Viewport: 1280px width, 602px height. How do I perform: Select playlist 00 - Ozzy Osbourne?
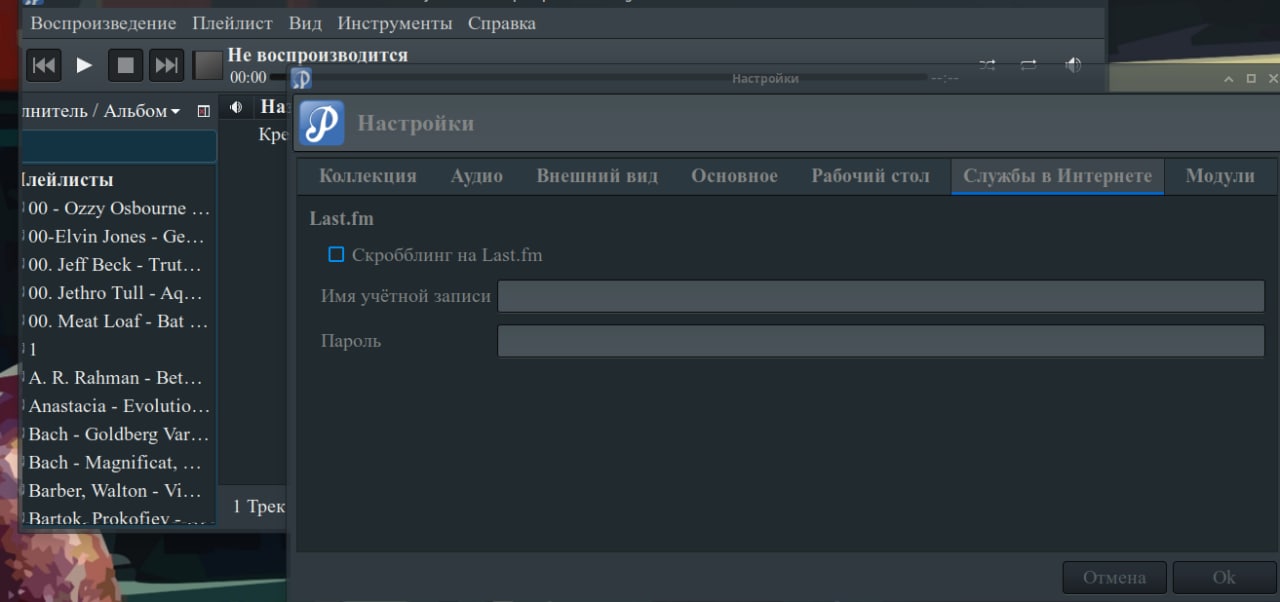point(118,209)
